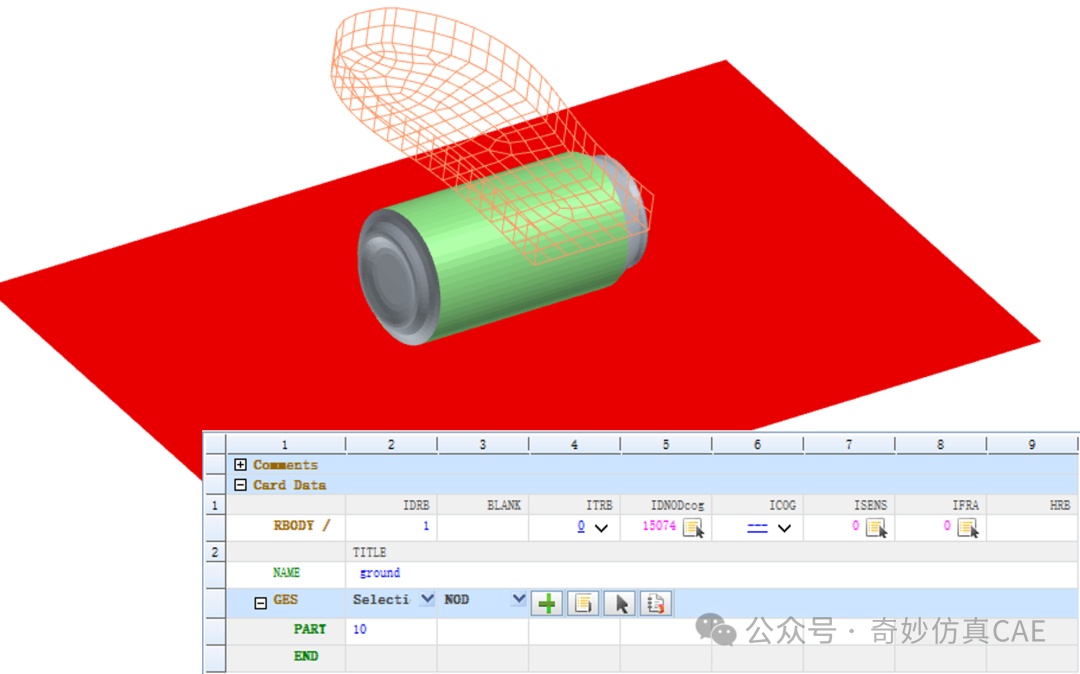The width and height of the screenshot is (1080, 674).
Task: Open the ITRB dropdown arrow
Action: coord(601,528)
